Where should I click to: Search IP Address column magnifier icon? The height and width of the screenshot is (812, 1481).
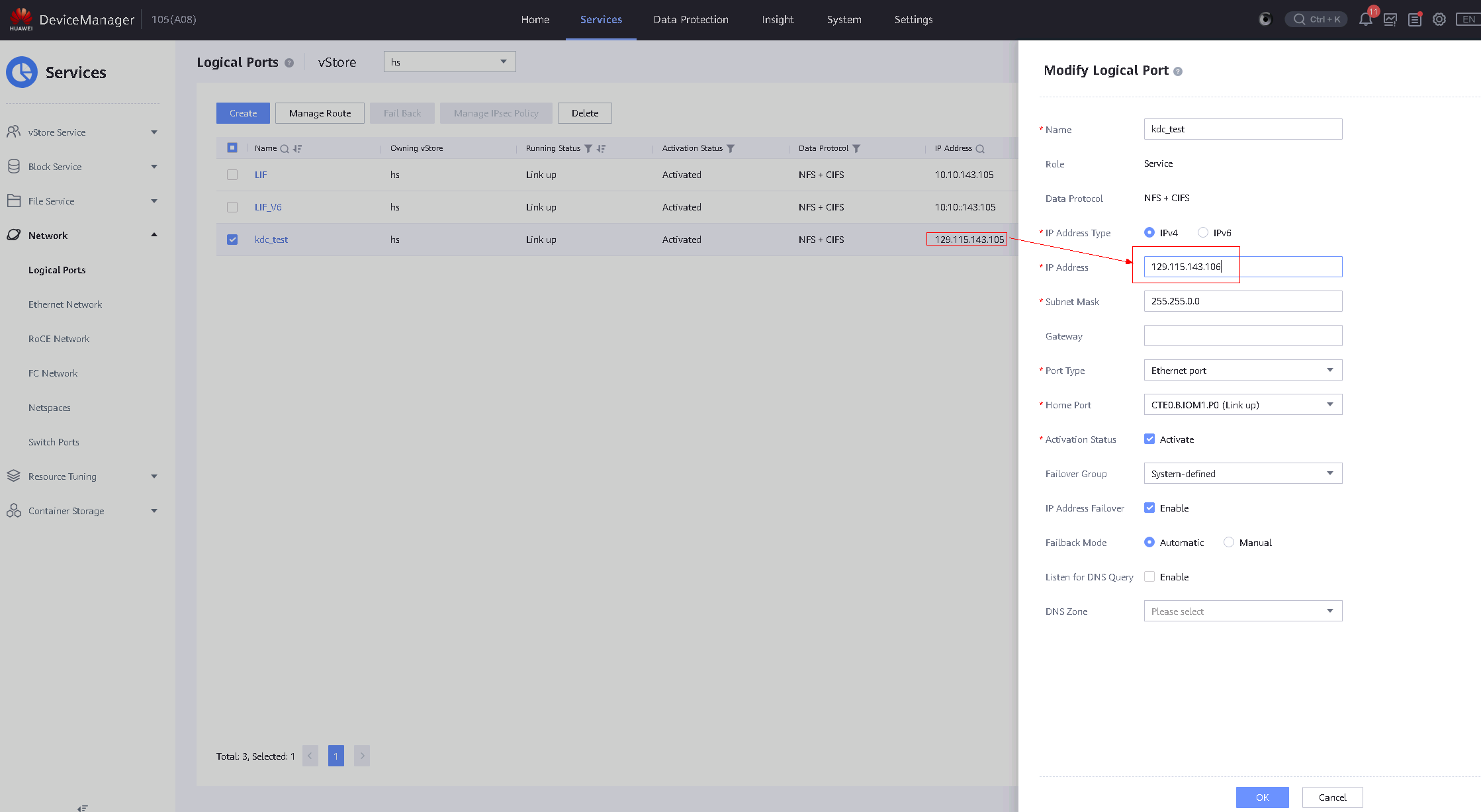click(980, 149)
